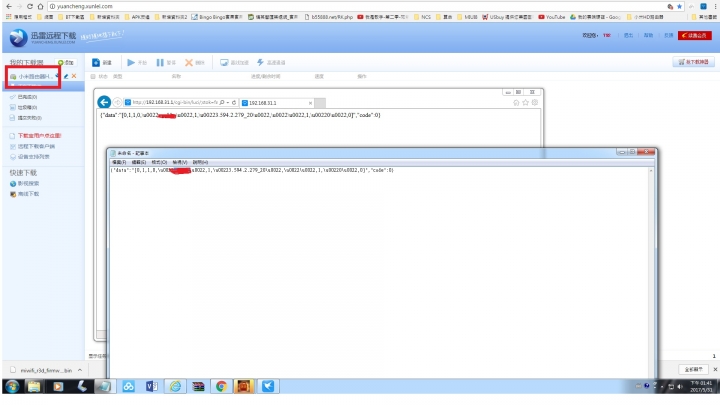The height and width of the screenshot is (405, 720).
Task: Click the help link in header
Action: coord(648,35)
